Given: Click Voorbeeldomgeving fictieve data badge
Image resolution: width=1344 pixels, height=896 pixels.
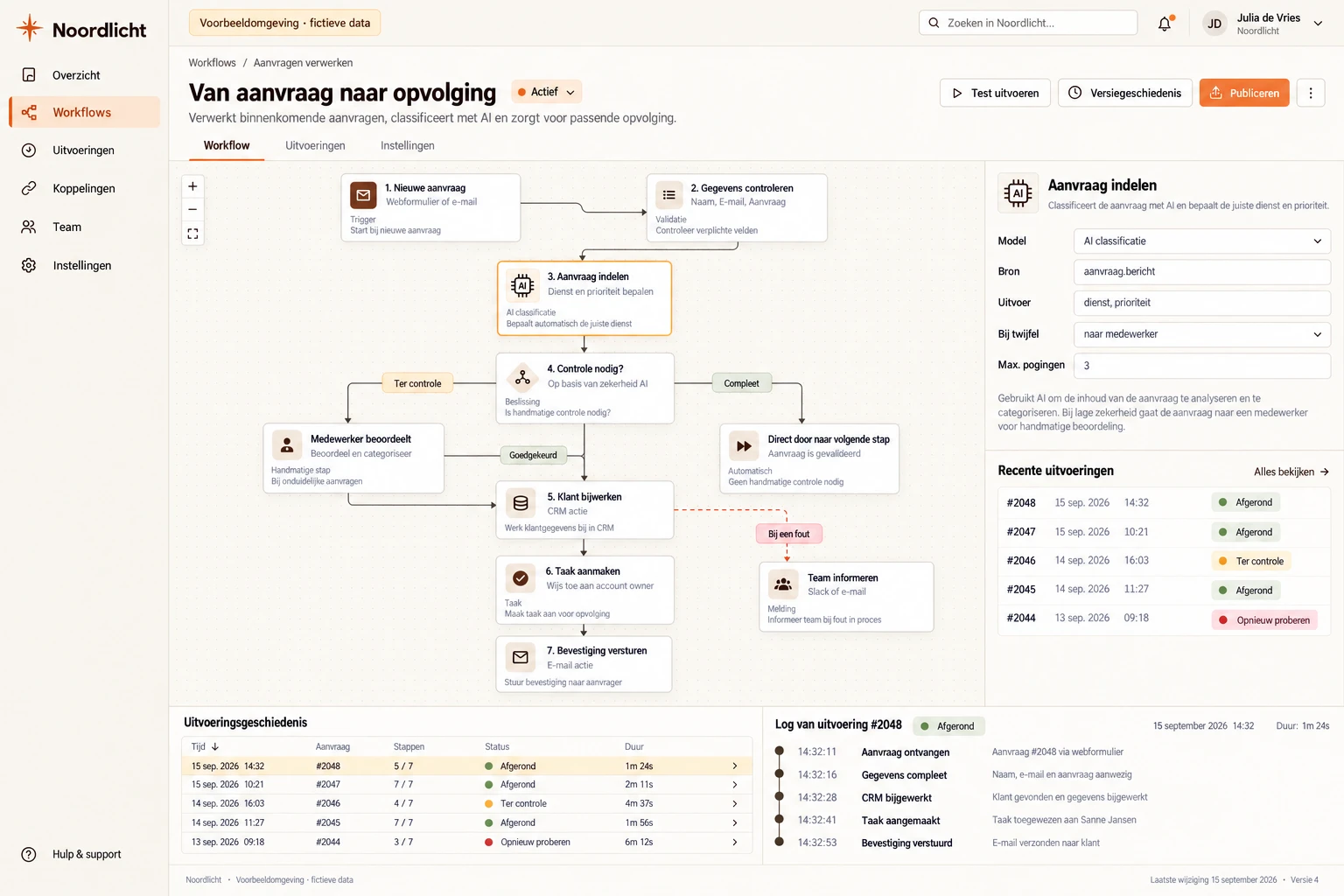Looking at the screenshot, I should point(284,23).
